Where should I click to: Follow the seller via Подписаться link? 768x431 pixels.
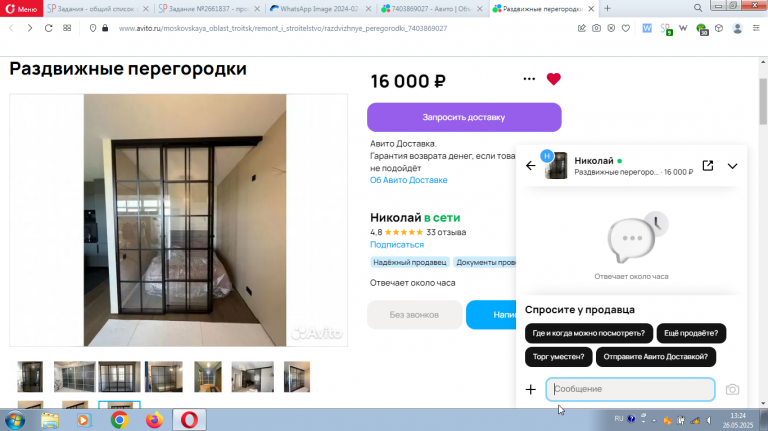click(x=397, y=244)
